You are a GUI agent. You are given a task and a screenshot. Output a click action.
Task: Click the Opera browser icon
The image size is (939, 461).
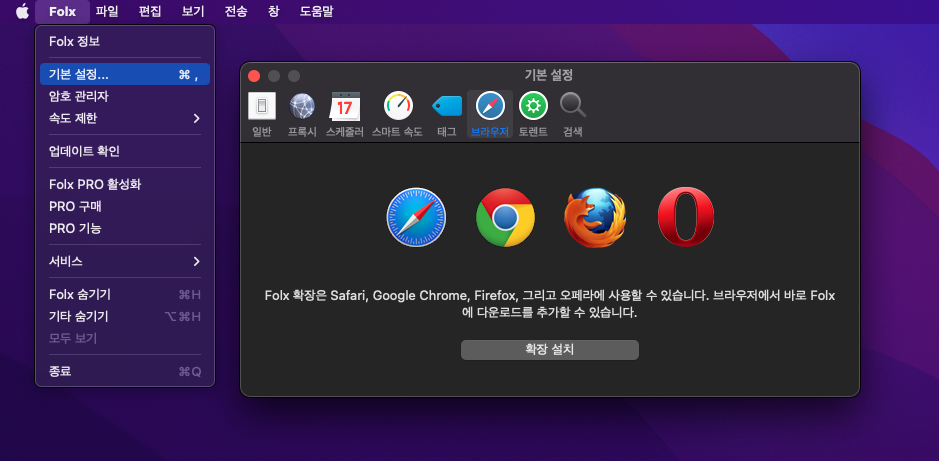[686, 217]
